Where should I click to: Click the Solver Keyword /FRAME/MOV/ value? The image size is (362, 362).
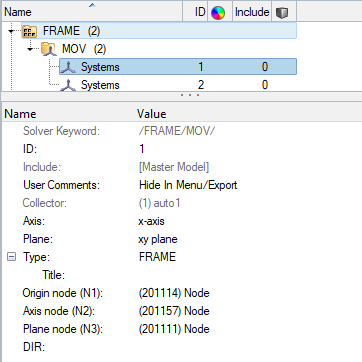pos(177,131)
